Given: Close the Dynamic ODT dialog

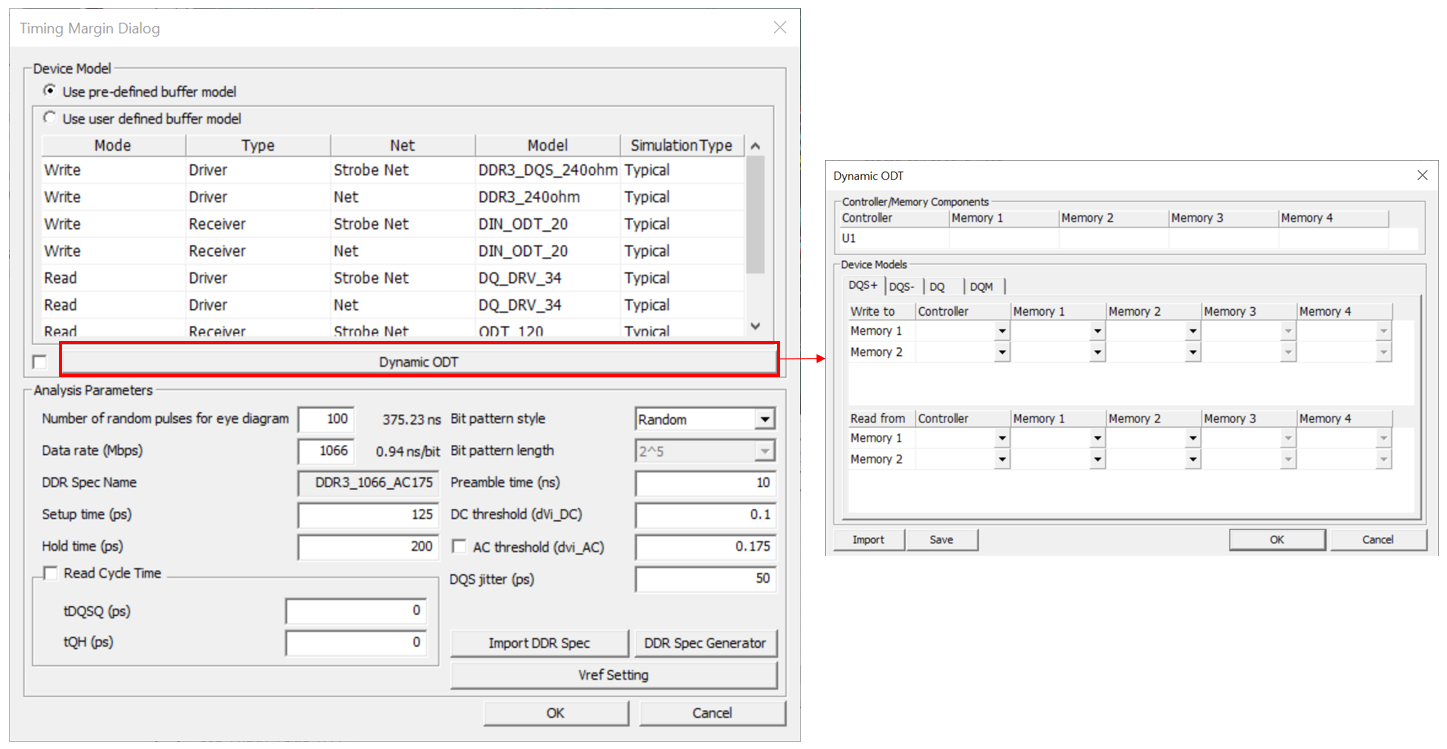Looking at the screenshot, I should pyautogui.click(x=1422, y=175).
